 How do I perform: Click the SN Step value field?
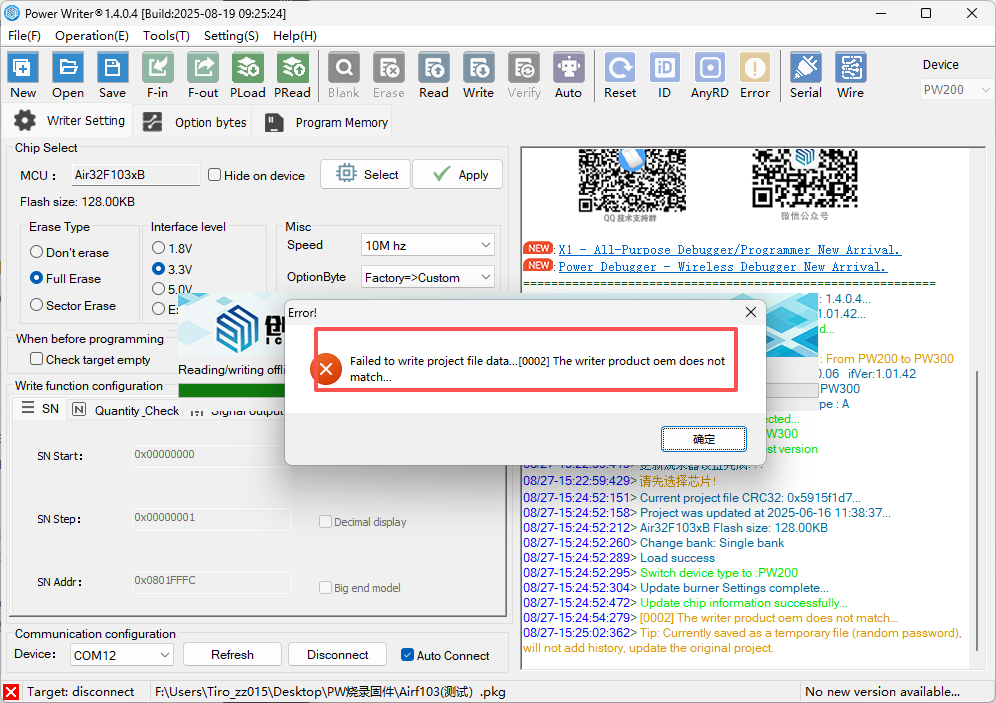[x=212, y=518]
